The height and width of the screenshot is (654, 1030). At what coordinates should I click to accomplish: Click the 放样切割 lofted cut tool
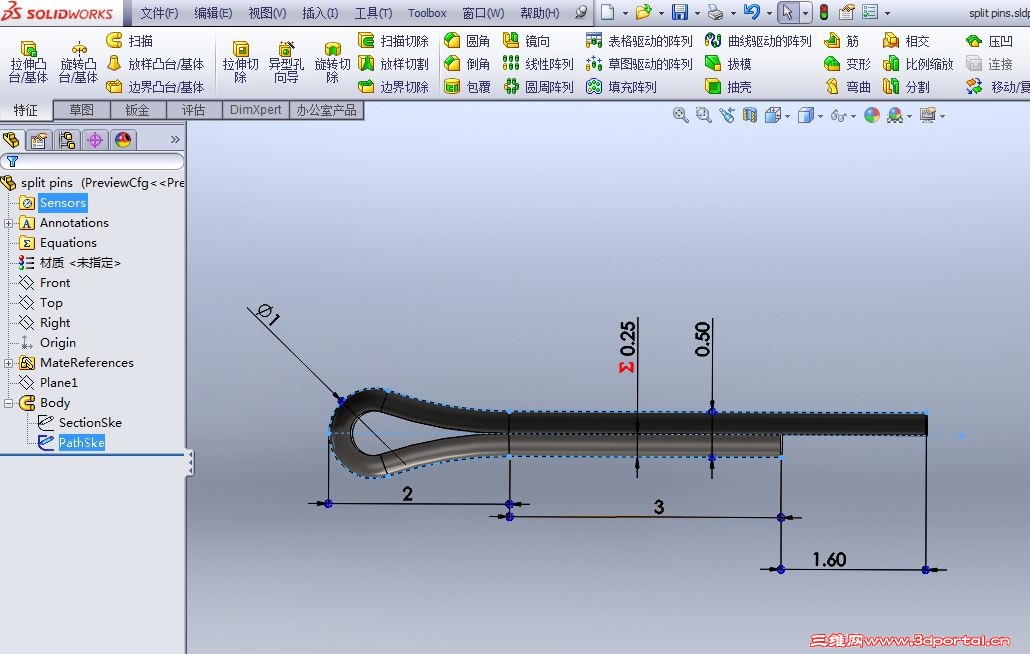point(393,64)
